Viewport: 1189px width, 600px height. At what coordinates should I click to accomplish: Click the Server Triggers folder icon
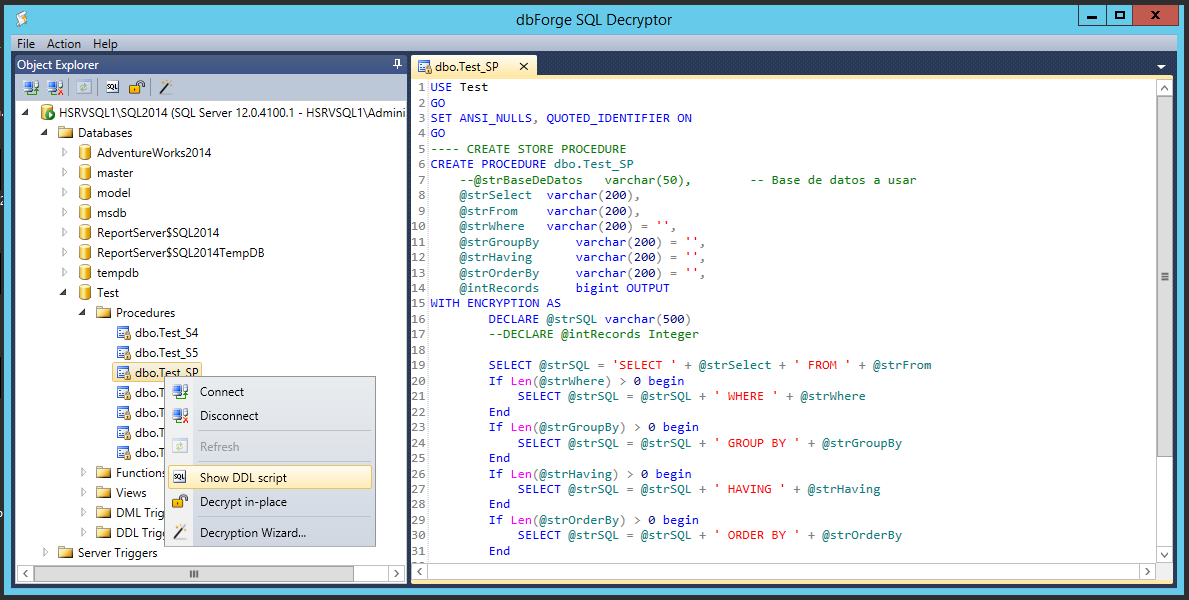coord(66,552)
